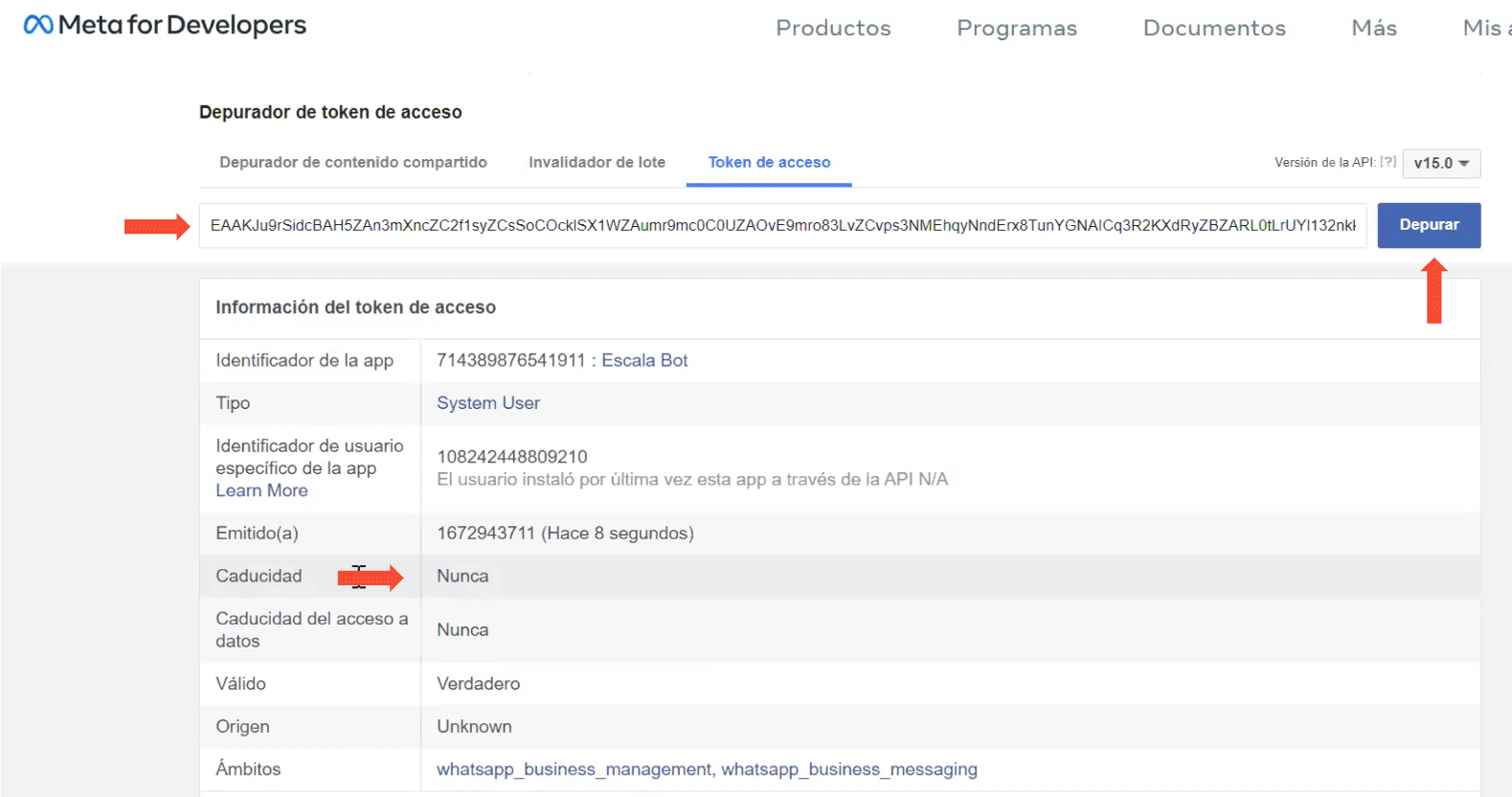The height and width of the screenshot is (797, 1512).
Task: Open the API version v15.0 dropdown
Action: point(1441,163)
